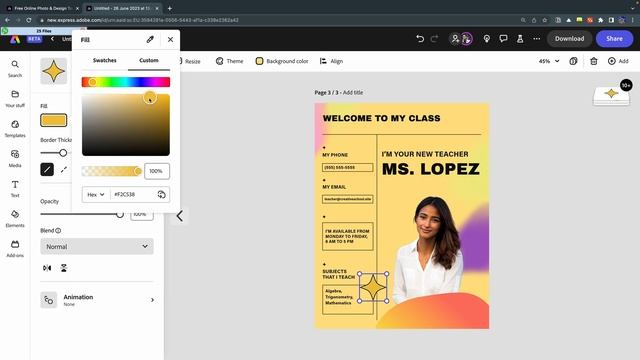Reload the browser page

(29, 20)
